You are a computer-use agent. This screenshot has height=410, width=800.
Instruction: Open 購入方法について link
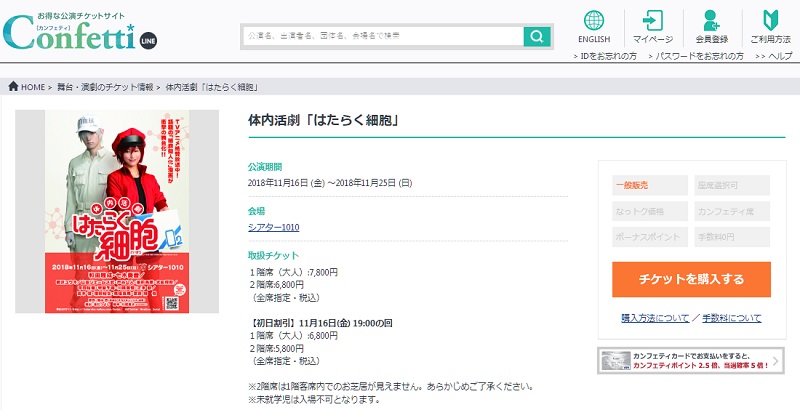(655, 318)
